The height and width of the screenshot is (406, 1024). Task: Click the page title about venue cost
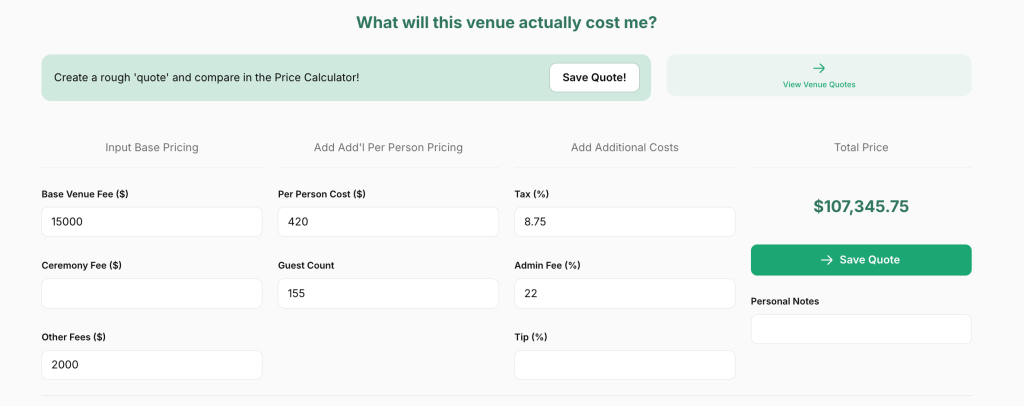coord(506,22)
